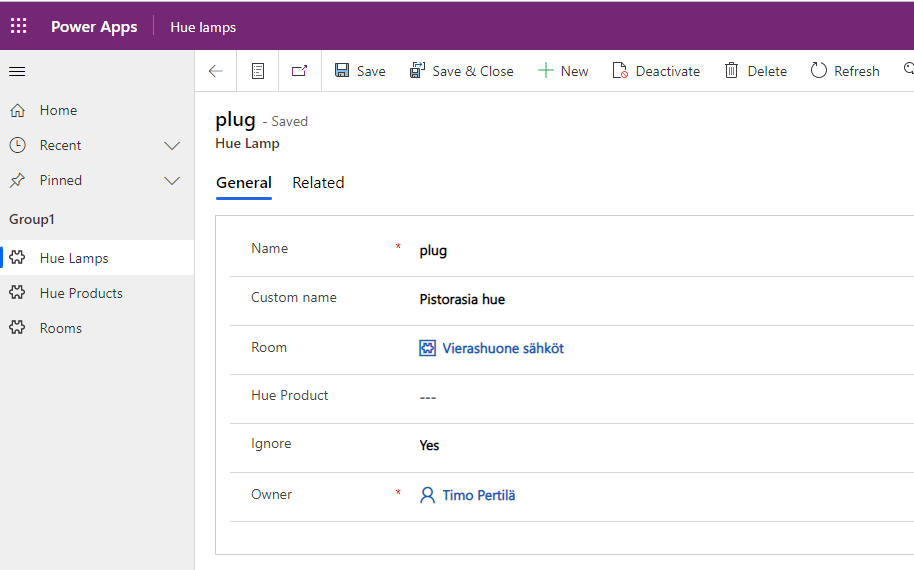Select the General tab
Screen dimensions: 914x570
pyautogui.click(x=244, y=183)
